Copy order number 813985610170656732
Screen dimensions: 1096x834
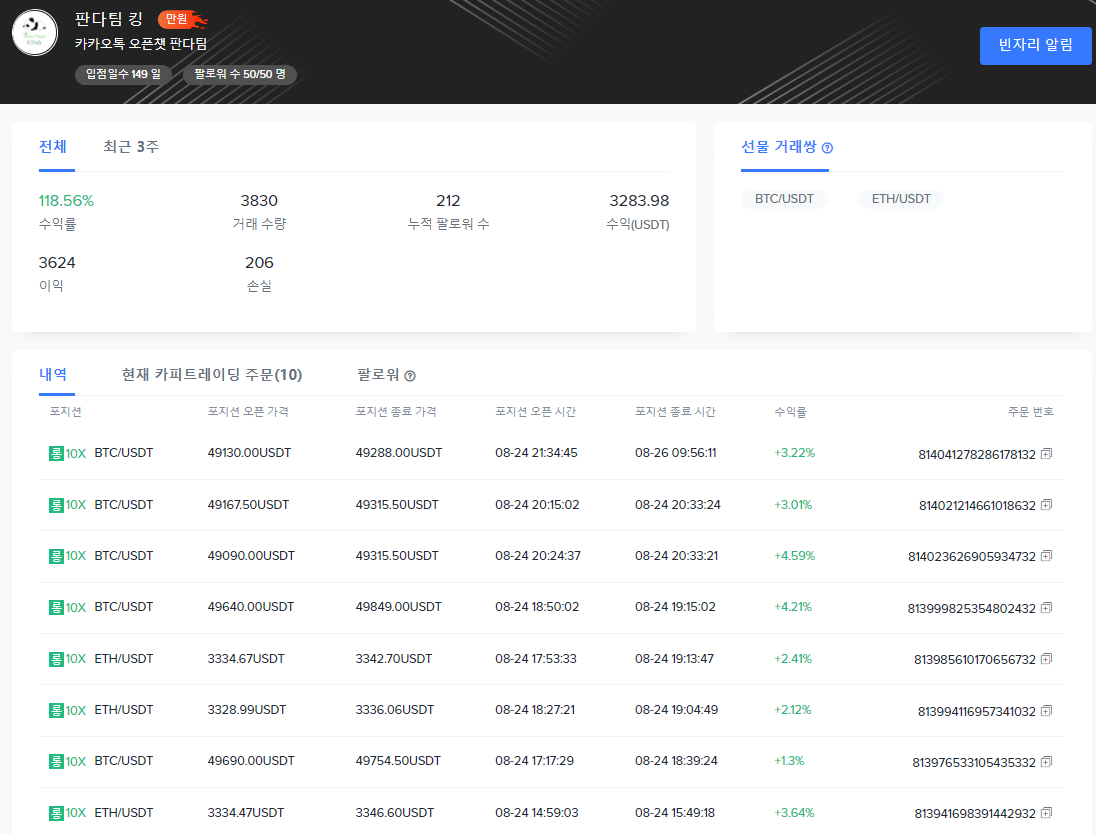coord(1046,659)
